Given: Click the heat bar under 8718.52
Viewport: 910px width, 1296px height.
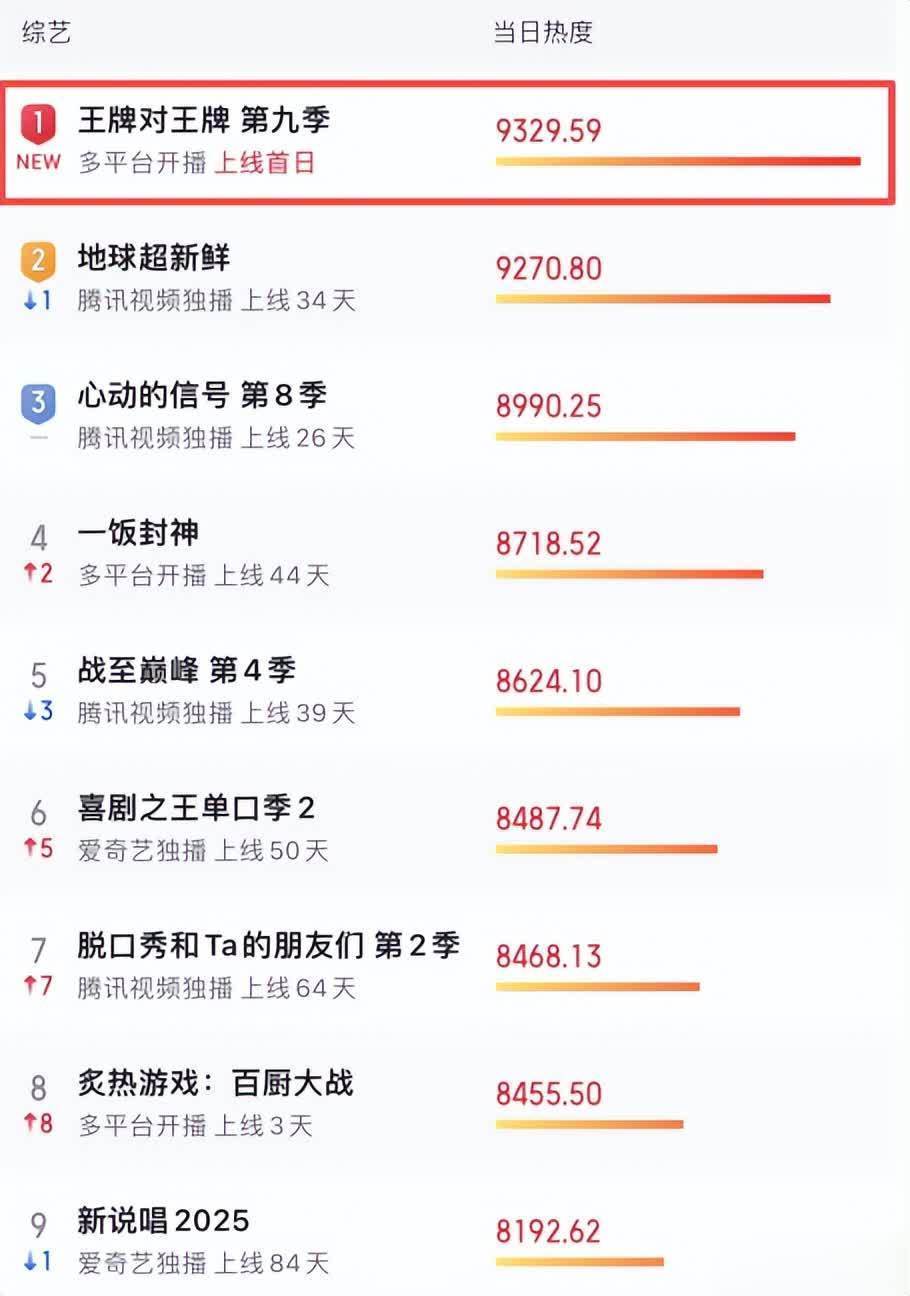Looking at the screenshot, I should coord(629,574).
